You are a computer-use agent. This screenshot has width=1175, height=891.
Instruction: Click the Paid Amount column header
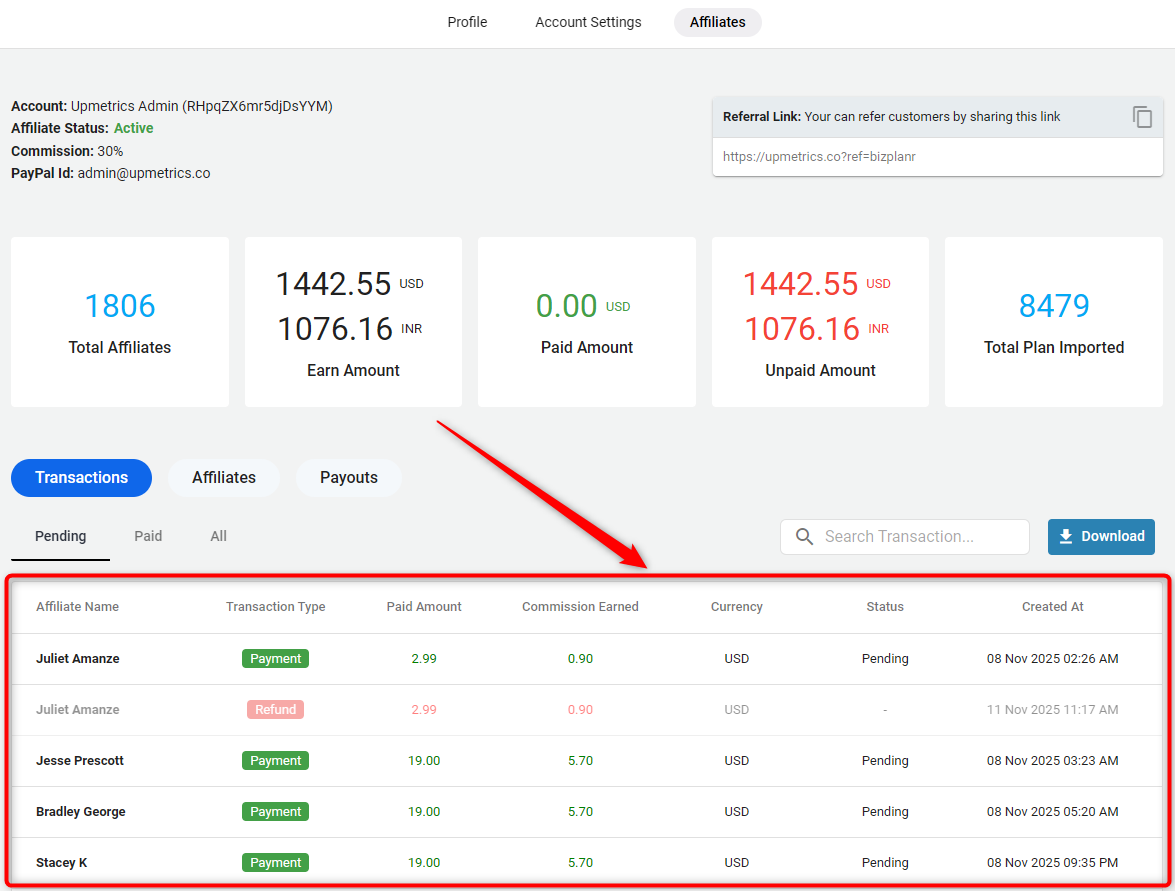[x=424, y=607]
